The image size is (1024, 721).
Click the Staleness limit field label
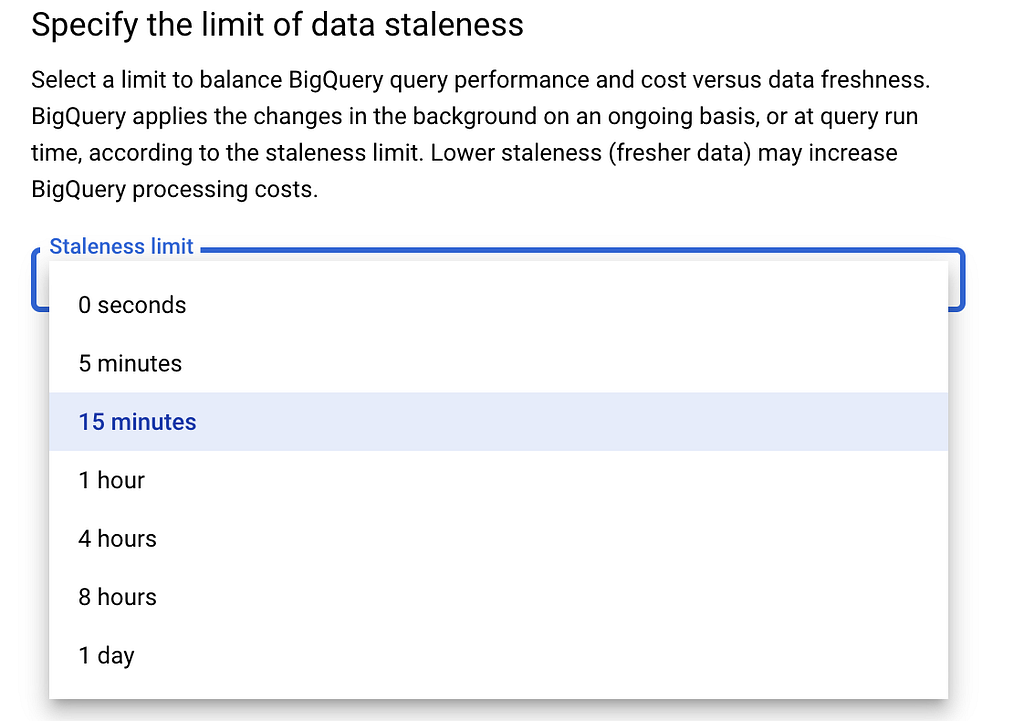pyautogui.click(x=121, y=246)
